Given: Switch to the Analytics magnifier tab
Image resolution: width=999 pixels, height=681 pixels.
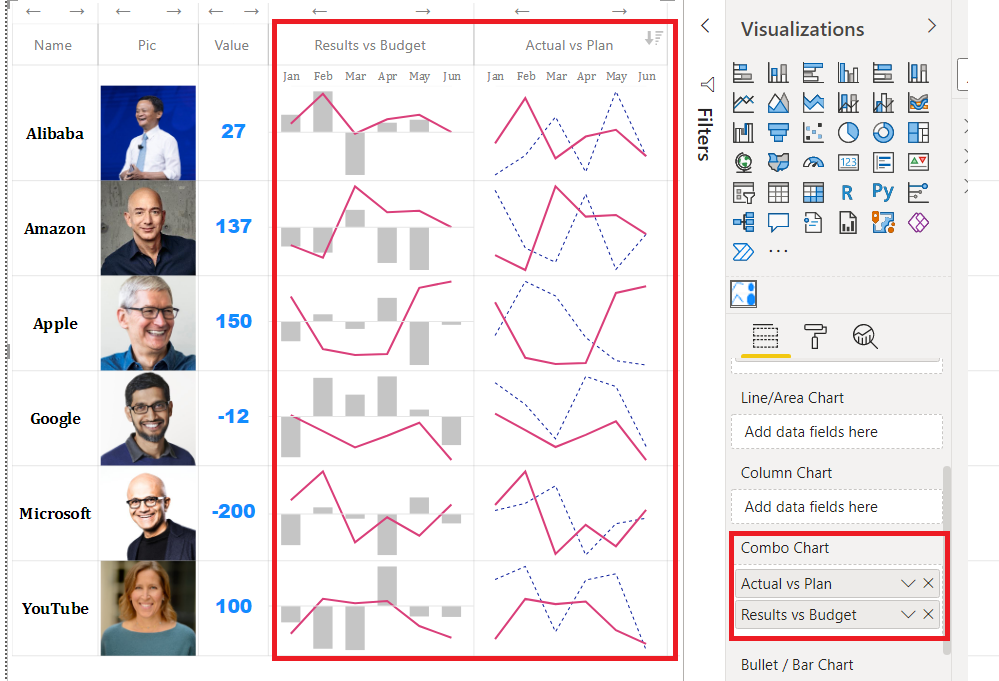Looking at the screenshot, I should pos(865,336).
